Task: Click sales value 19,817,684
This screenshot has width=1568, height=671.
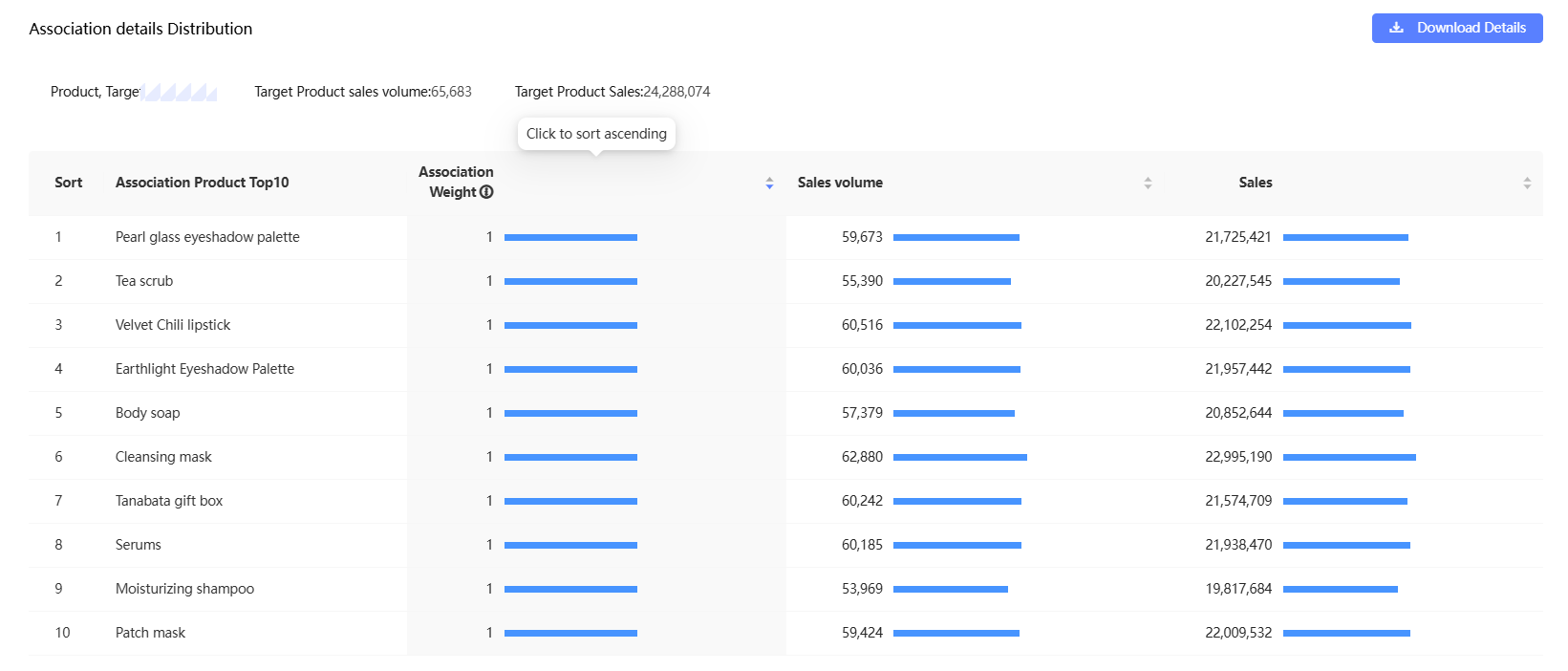Action: [x=1238, y=589]
